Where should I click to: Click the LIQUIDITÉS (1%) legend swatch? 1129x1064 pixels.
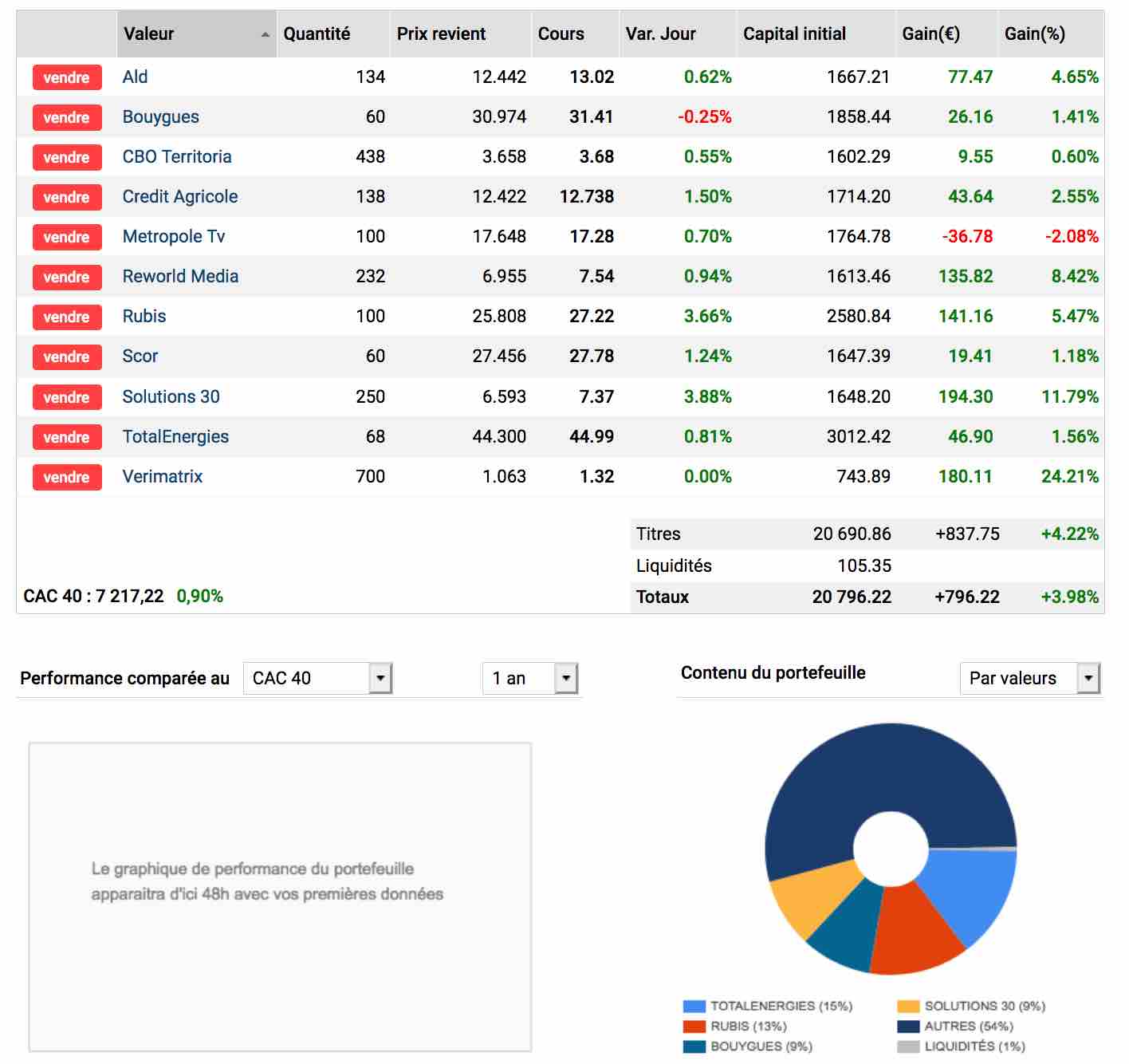908,1046
